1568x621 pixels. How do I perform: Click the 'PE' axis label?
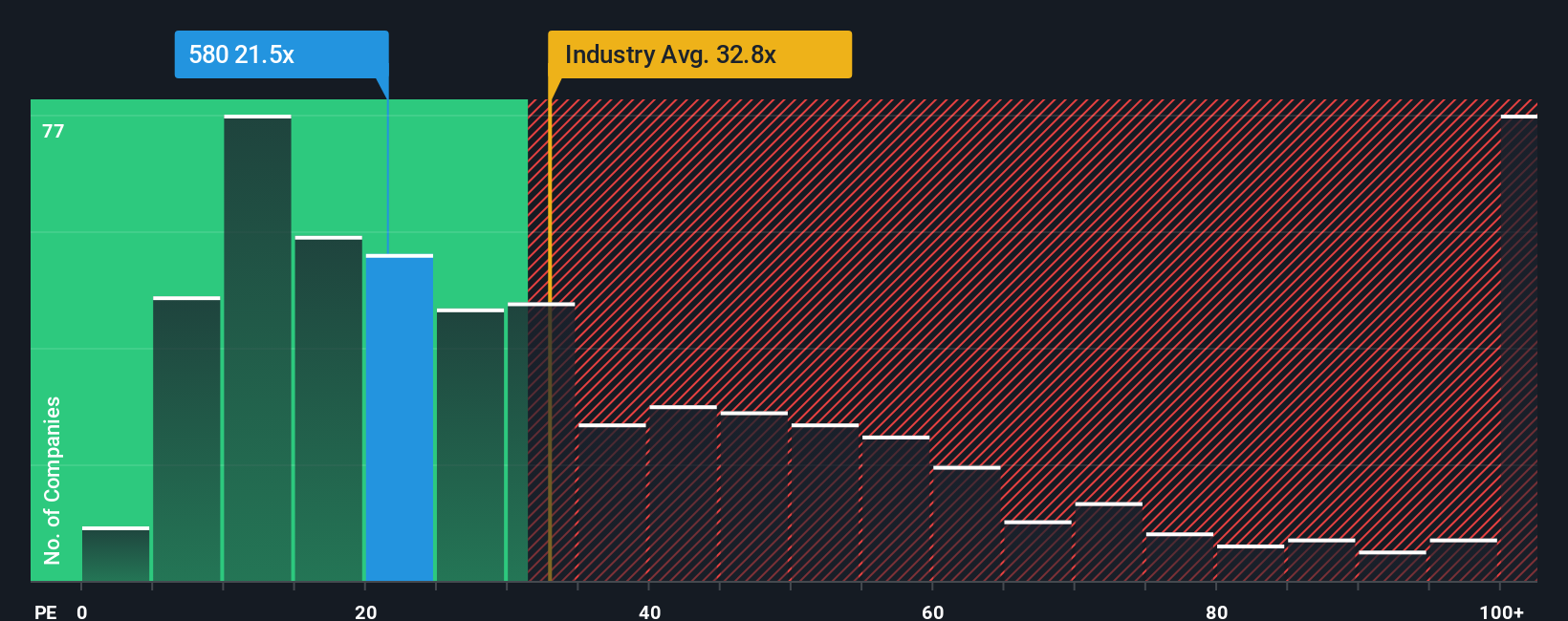pyautogui.click(x=45, y=611)
